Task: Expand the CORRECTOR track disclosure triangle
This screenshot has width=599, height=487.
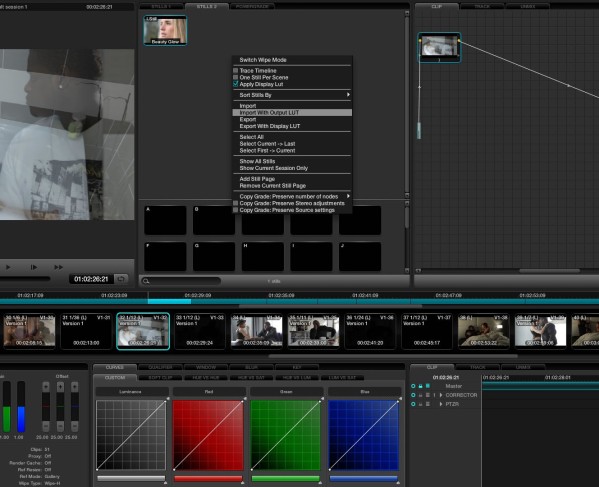Action: point(441,395)
